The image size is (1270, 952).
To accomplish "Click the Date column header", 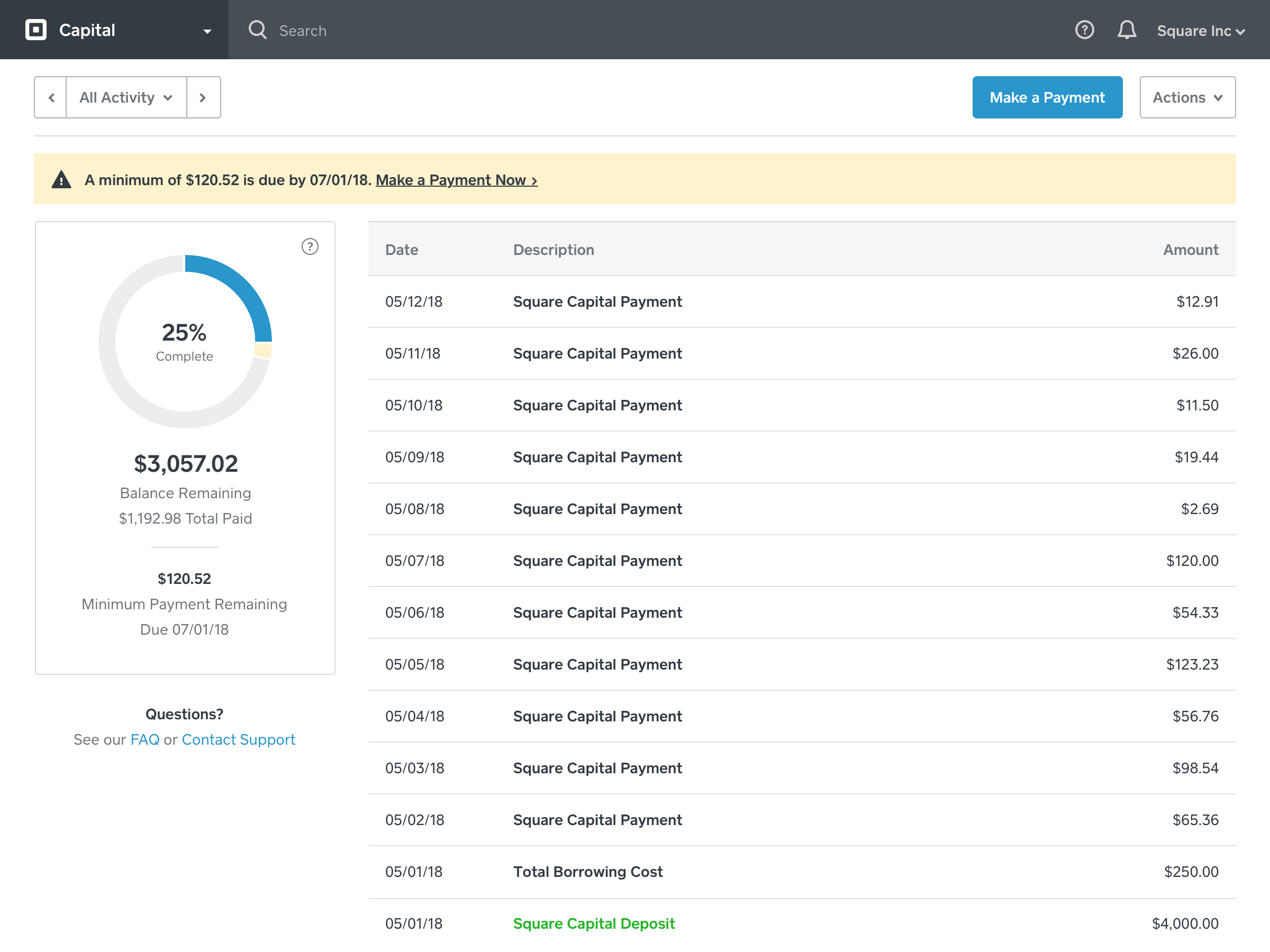I will point(401,250).
